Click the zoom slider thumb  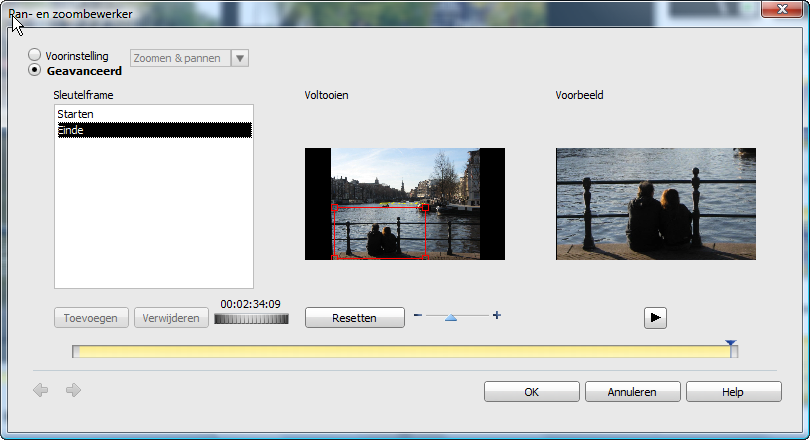pos(451,317)
